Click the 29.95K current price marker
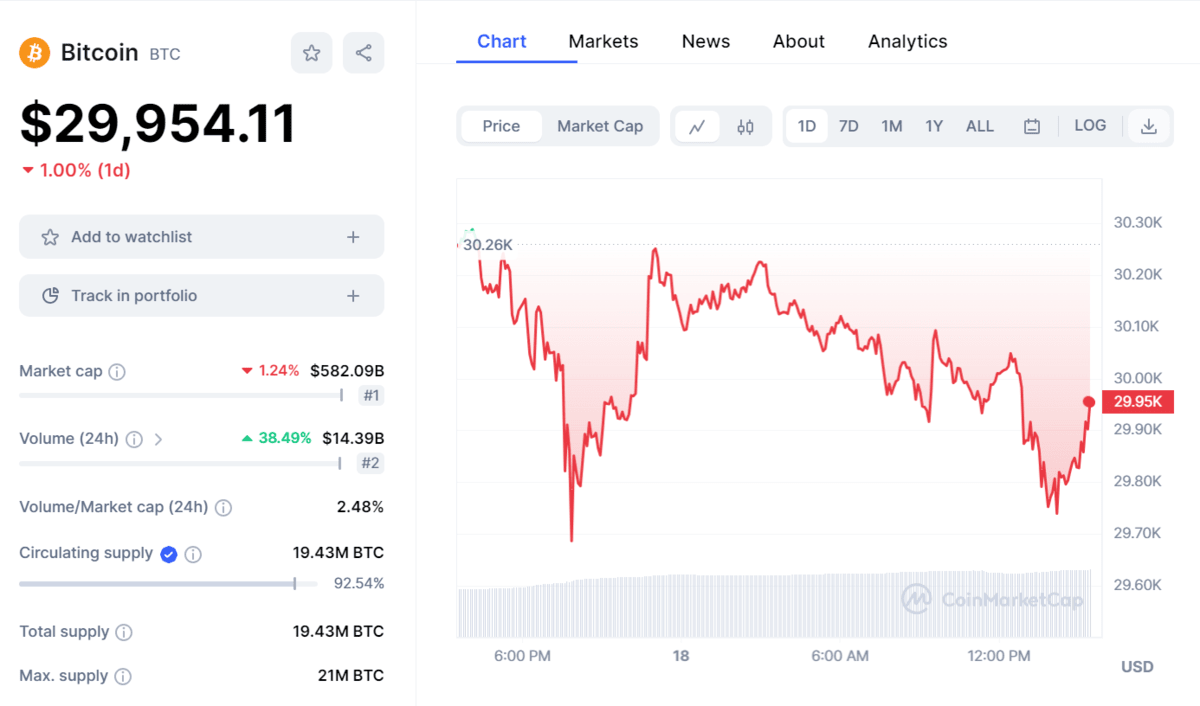1200x706 pixels. point(1137,402)
